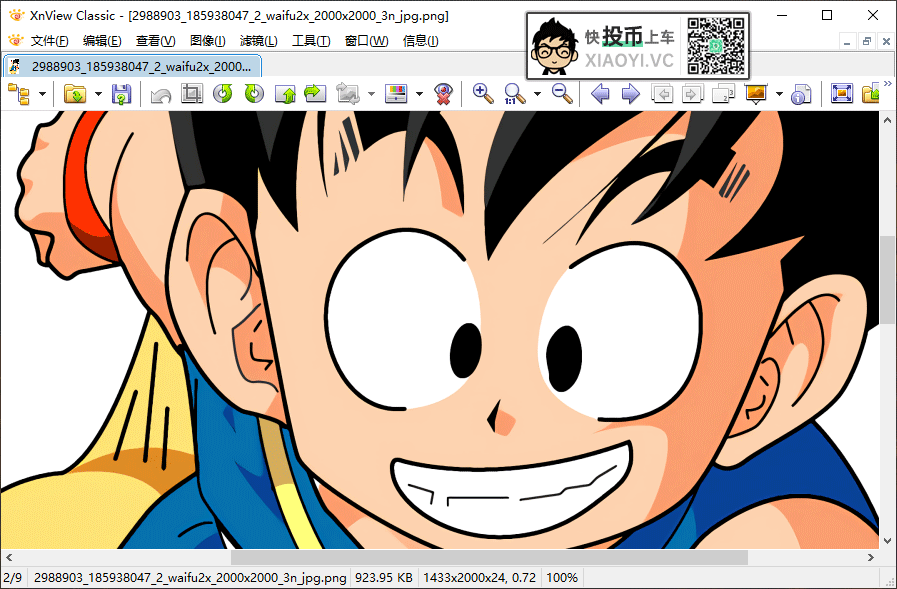Click the red-eye correction icon
Viewport: 897px width, 589px height.
[x=444, y=94]
